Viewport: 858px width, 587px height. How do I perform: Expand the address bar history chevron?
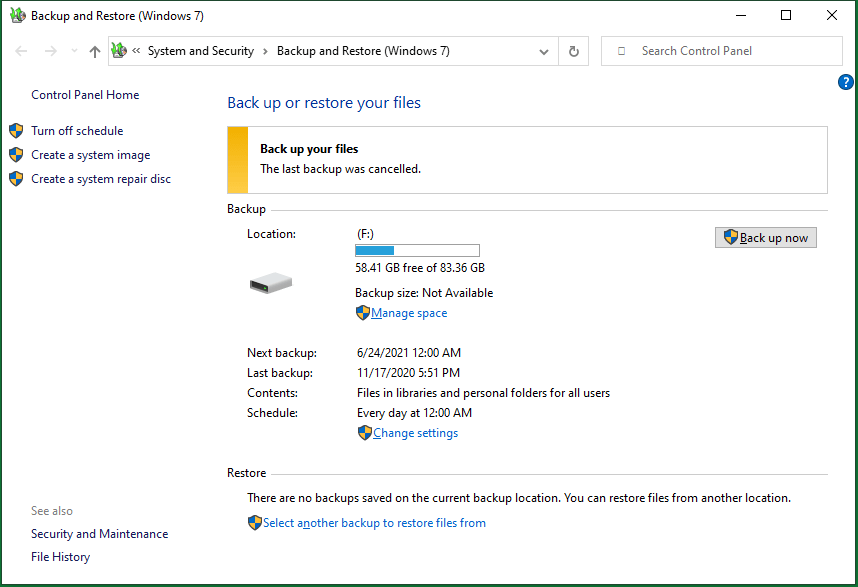(543, 51)
